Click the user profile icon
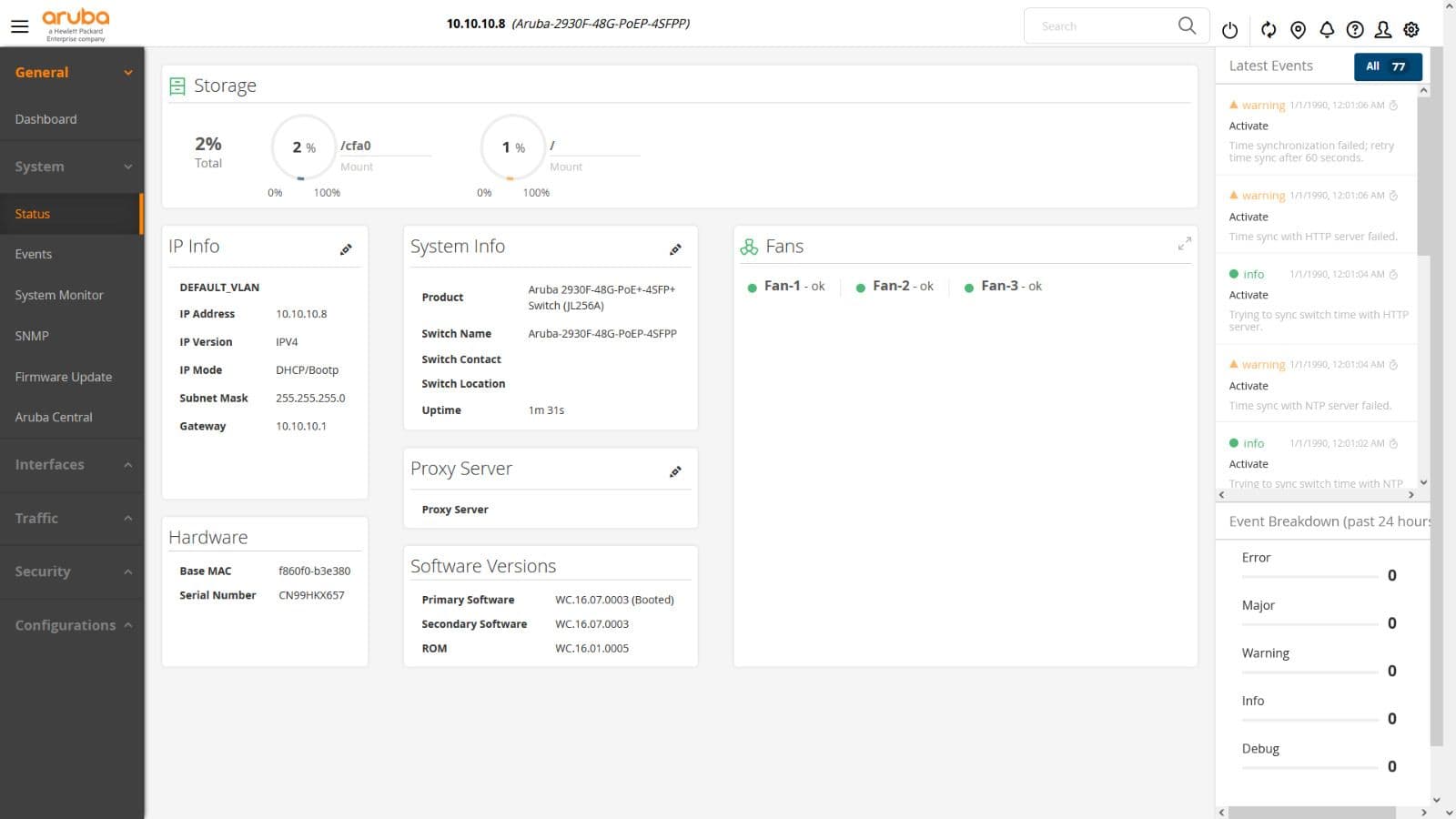 [x=1383, y=30]
